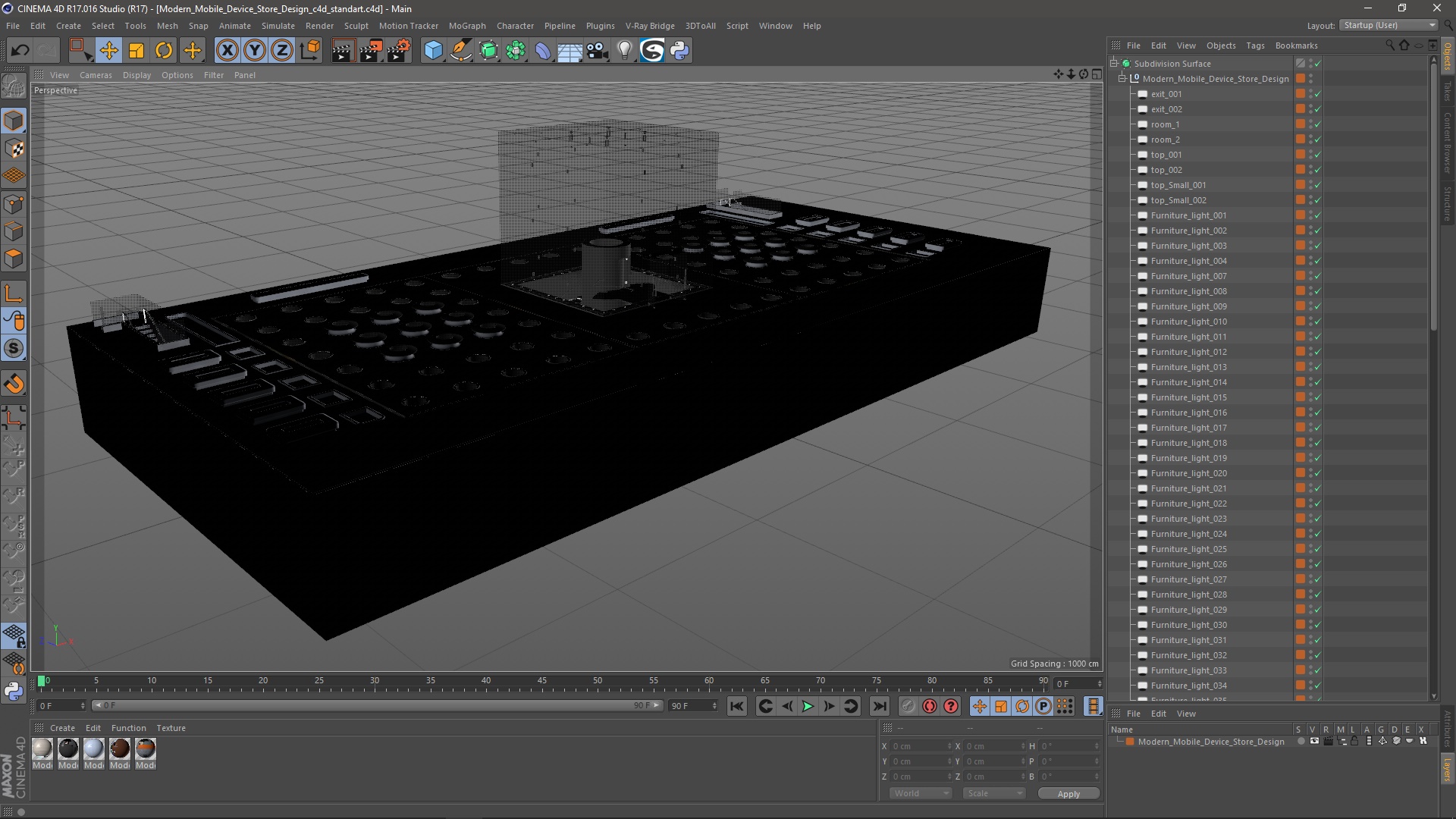The width and height of the screenshot is (1456, 819).
Task: Open the Deformer bend icon
Action: (x=543, y=51)
